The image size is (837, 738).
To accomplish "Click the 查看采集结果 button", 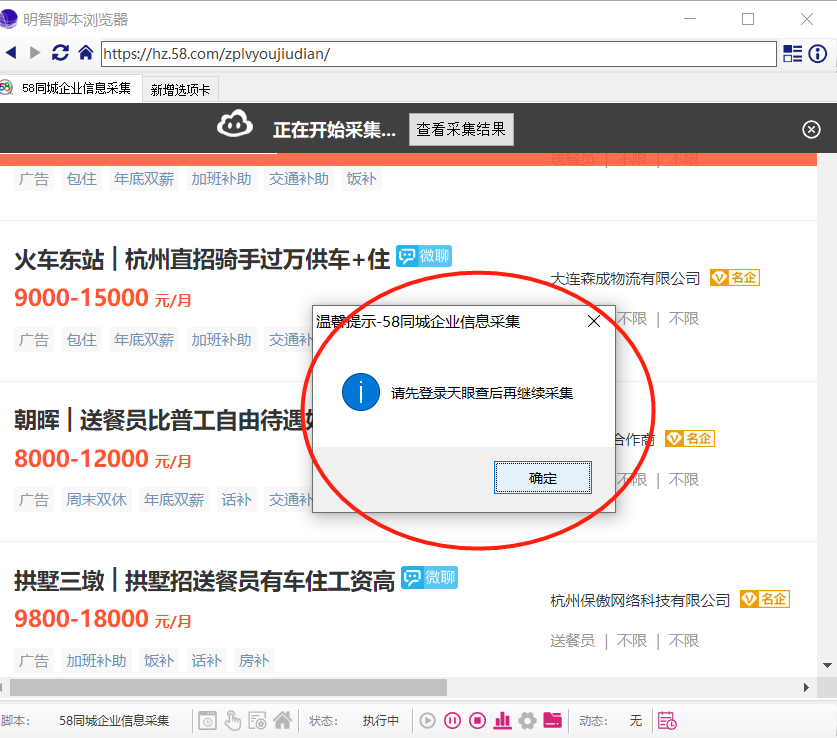I will [461, 129].
